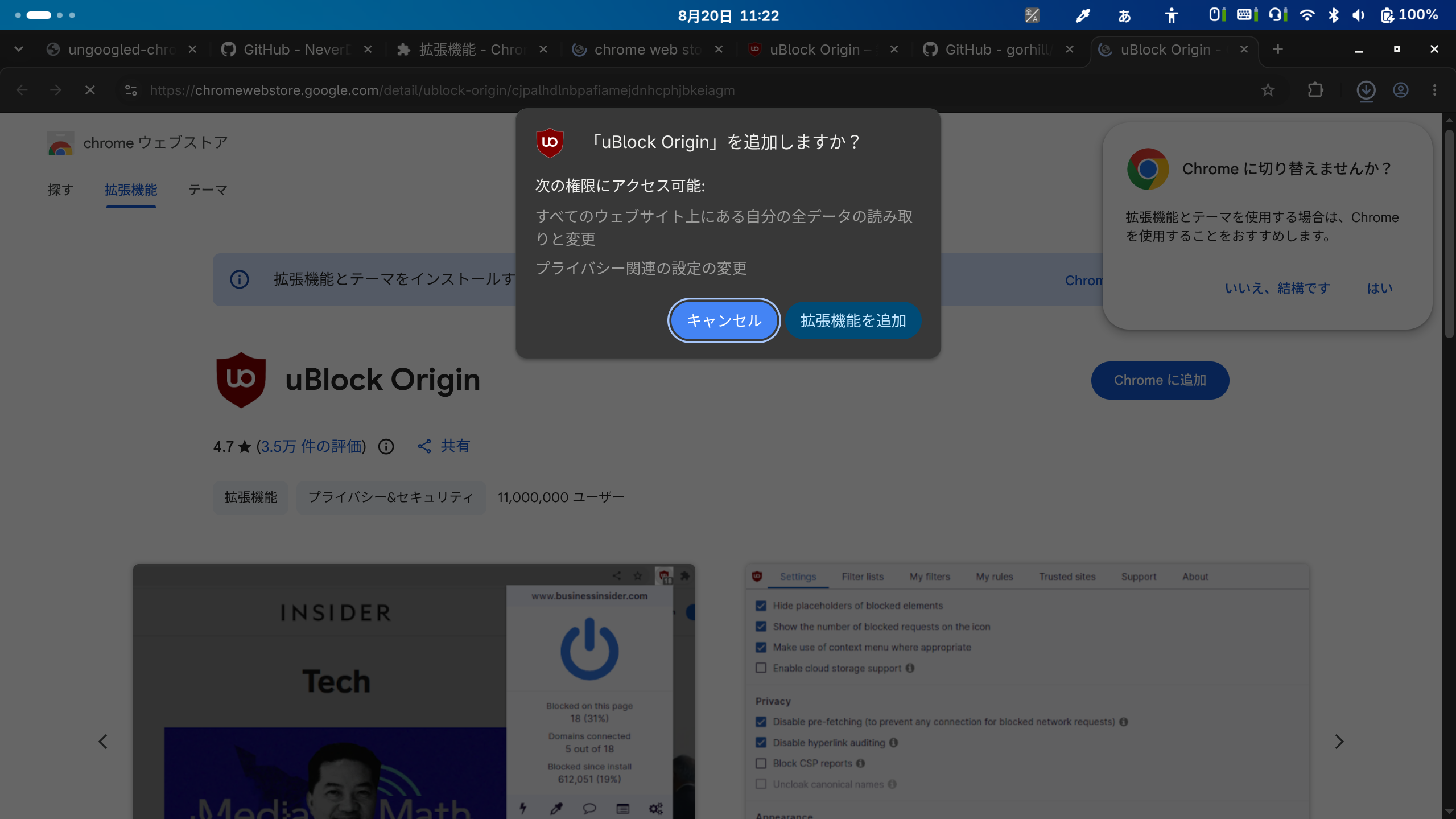Open the extensions puzzle icon
1456x819 pixels.
pyautogui.click(x=1315, y=90)
